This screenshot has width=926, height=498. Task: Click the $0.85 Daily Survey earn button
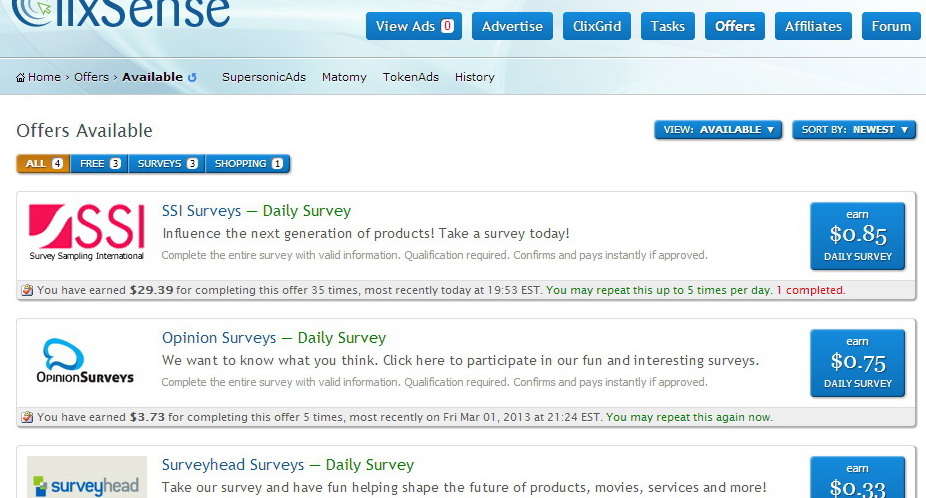[x=857, y=236]
